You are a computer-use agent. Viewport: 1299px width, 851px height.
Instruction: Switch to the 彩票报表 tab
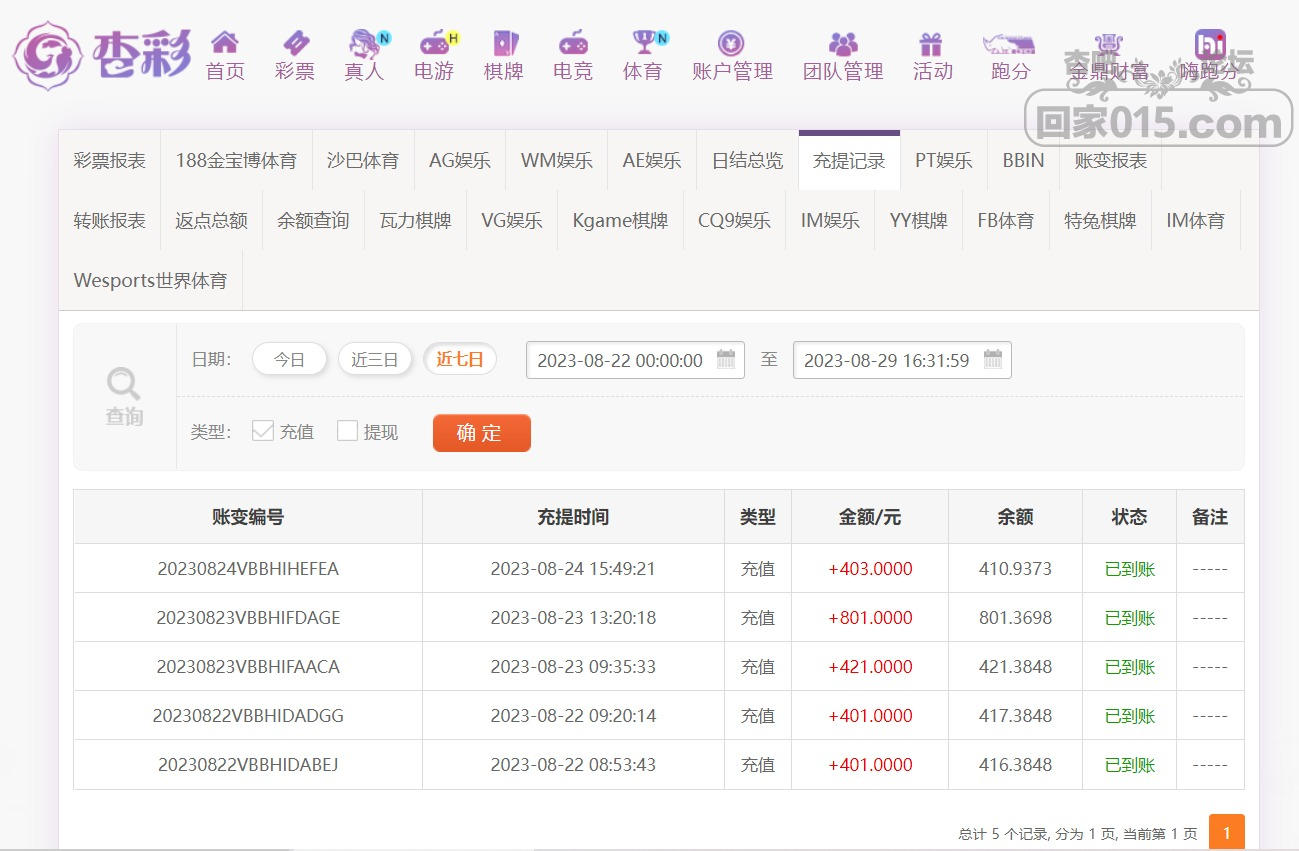tap(110, 161)
